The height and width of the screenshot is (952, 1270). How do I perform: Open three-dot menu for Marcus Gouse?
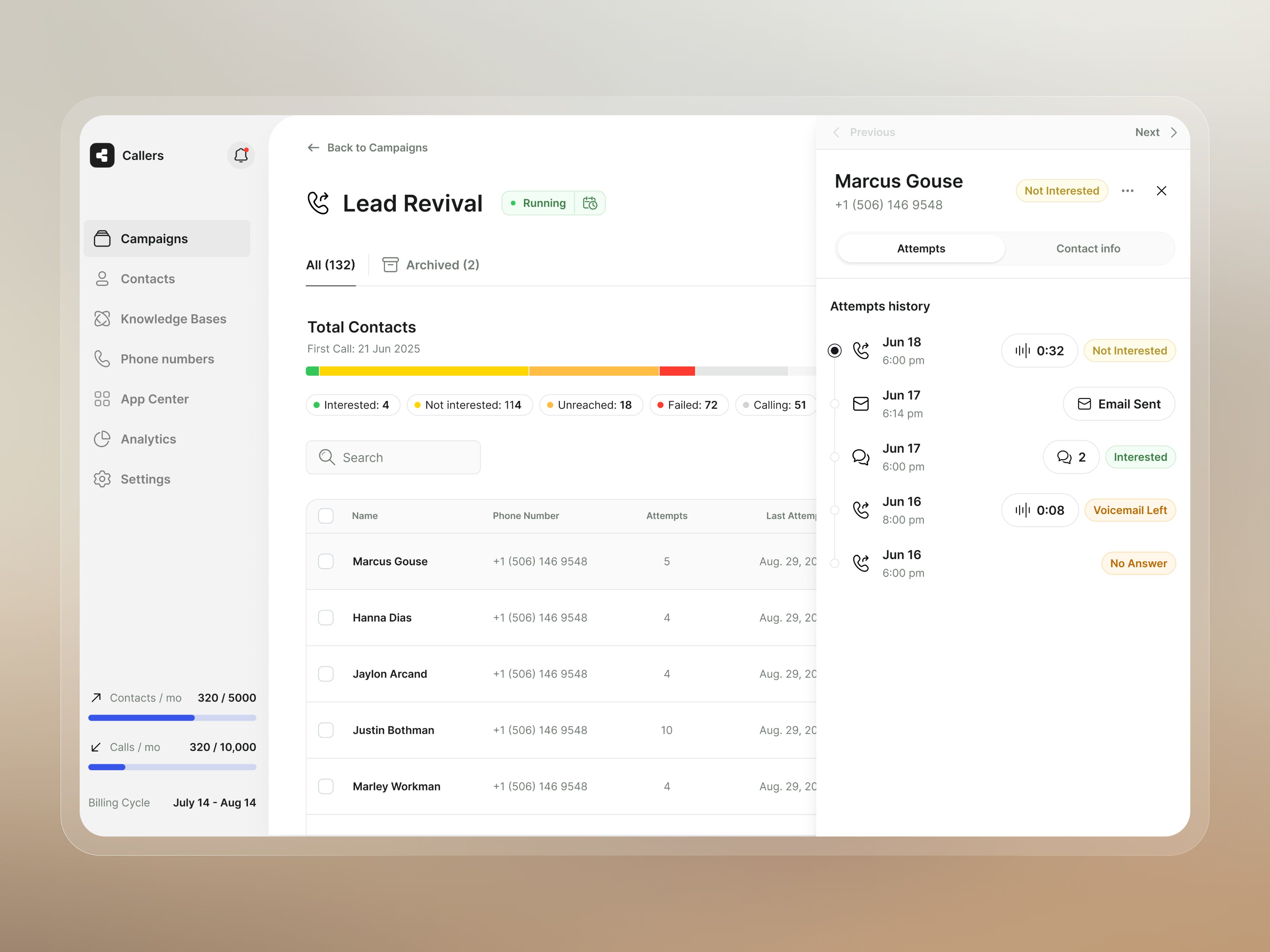pyautogui.click(x=1127, y=190)
